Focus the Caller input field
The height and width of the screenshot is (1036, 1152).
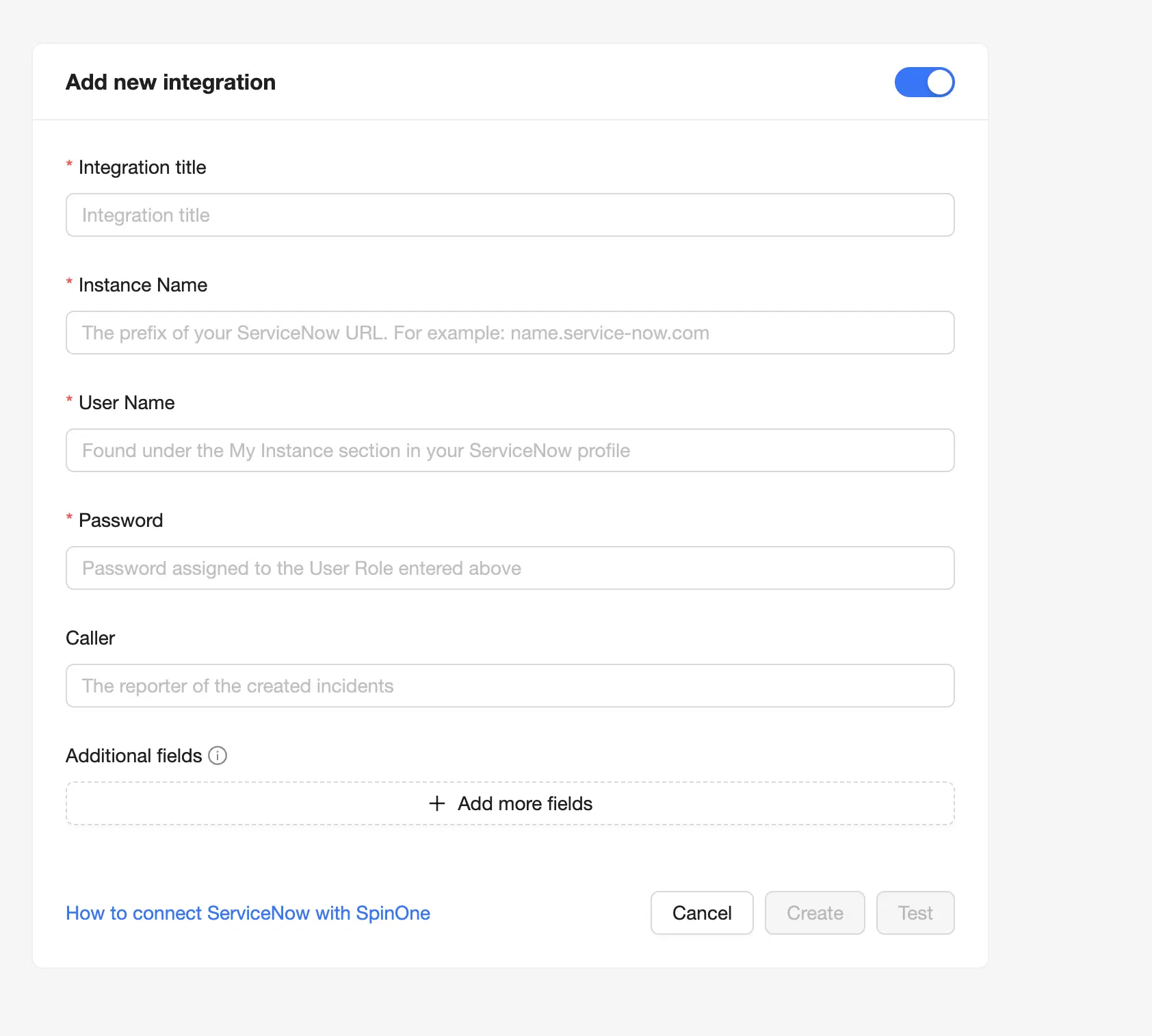click(x=509, y=686)
